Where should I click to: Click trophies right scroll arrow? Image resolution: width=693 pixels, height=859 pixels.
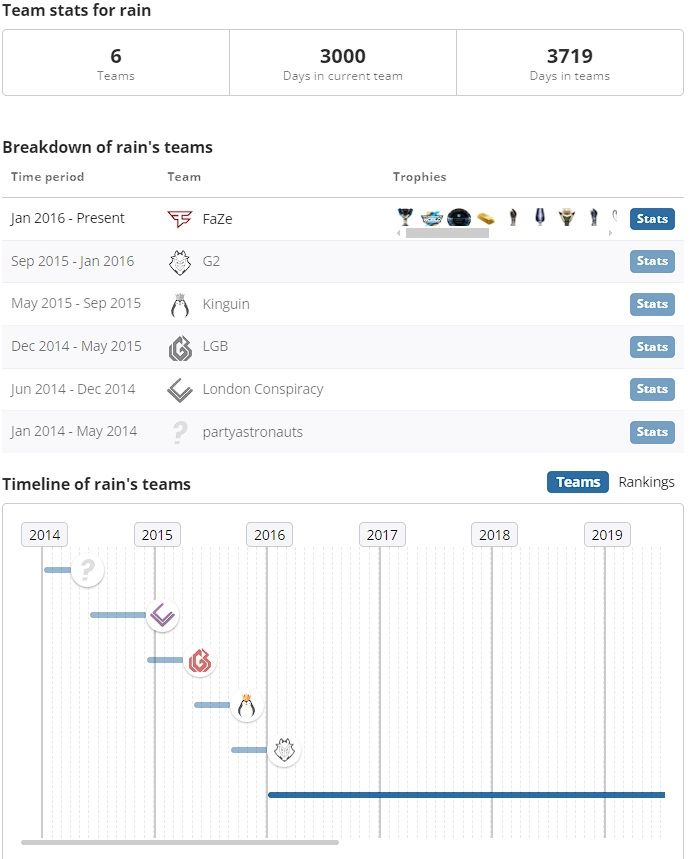610,233
